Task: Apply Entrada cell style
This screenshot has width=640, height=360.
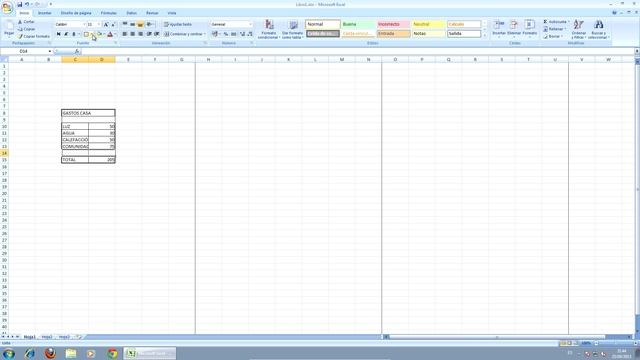Action: pos(393,33)
